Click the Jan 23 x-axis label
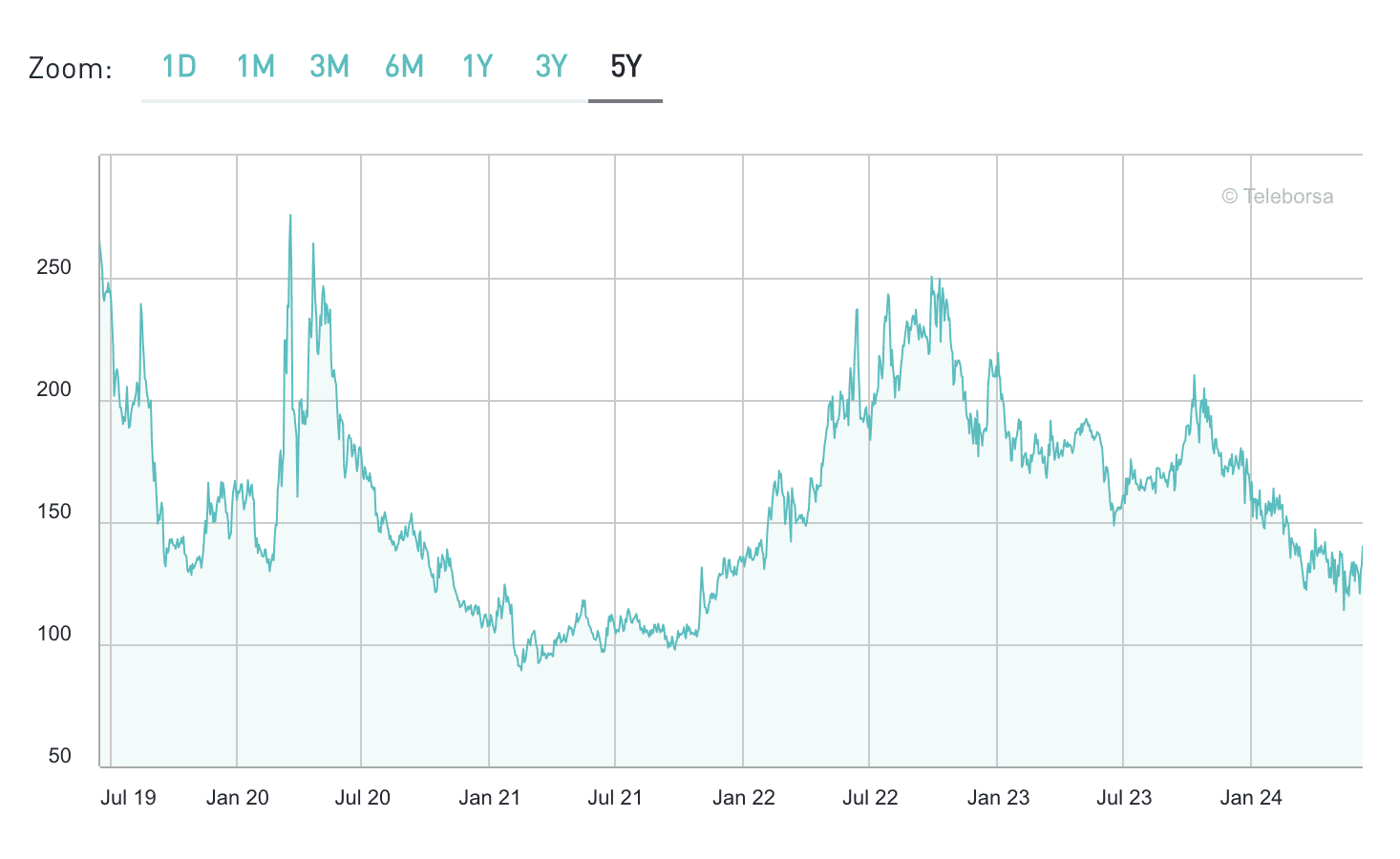The width and height of the screenshot is (1400, 859). coord(998,798)
